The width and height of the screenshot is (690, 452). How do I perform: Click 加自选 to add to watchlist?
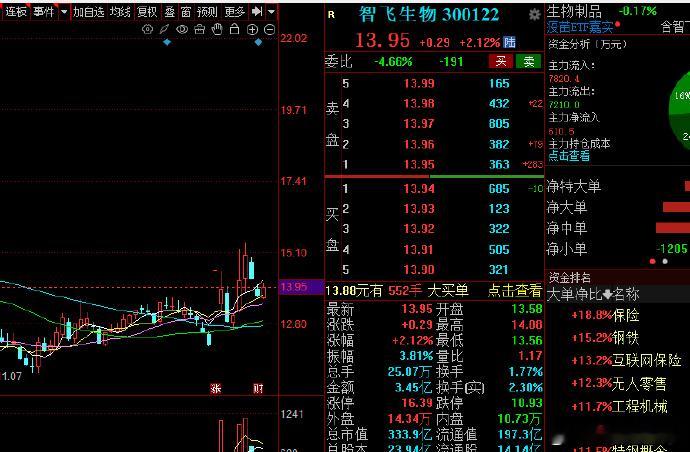tap(88, 12)
